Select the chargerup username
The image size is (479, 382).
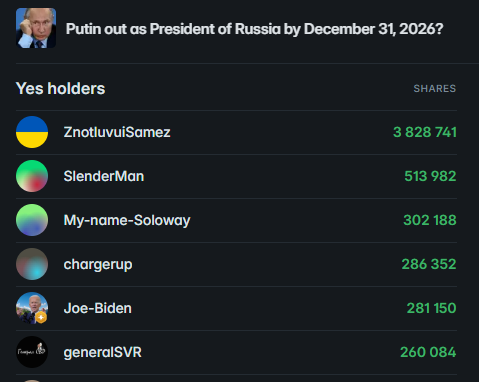click(x=98, y=265)
